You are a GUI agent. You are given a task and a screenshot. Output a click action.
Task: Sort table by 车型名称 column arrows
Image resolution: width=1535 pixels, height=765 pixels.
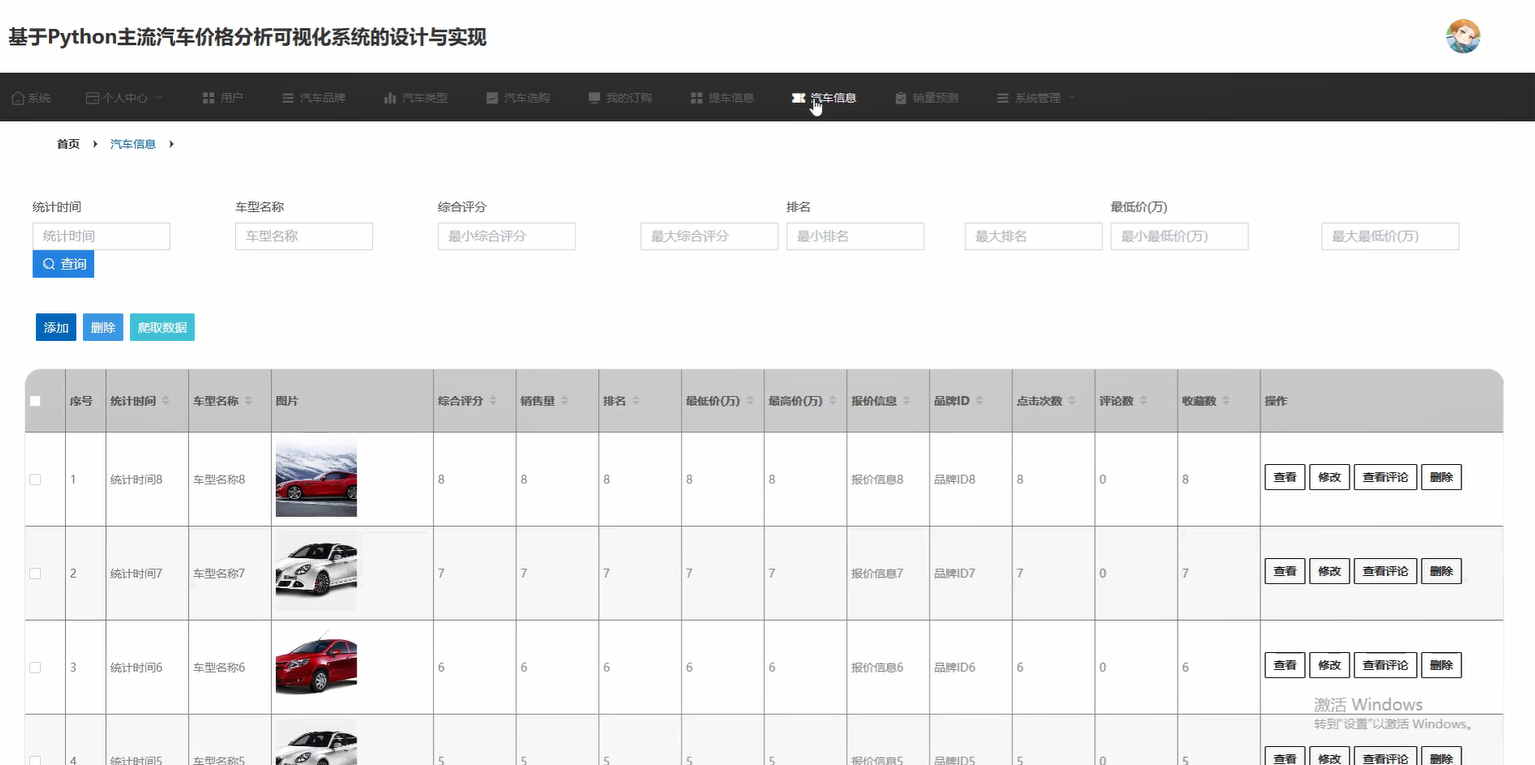[249, 401]
